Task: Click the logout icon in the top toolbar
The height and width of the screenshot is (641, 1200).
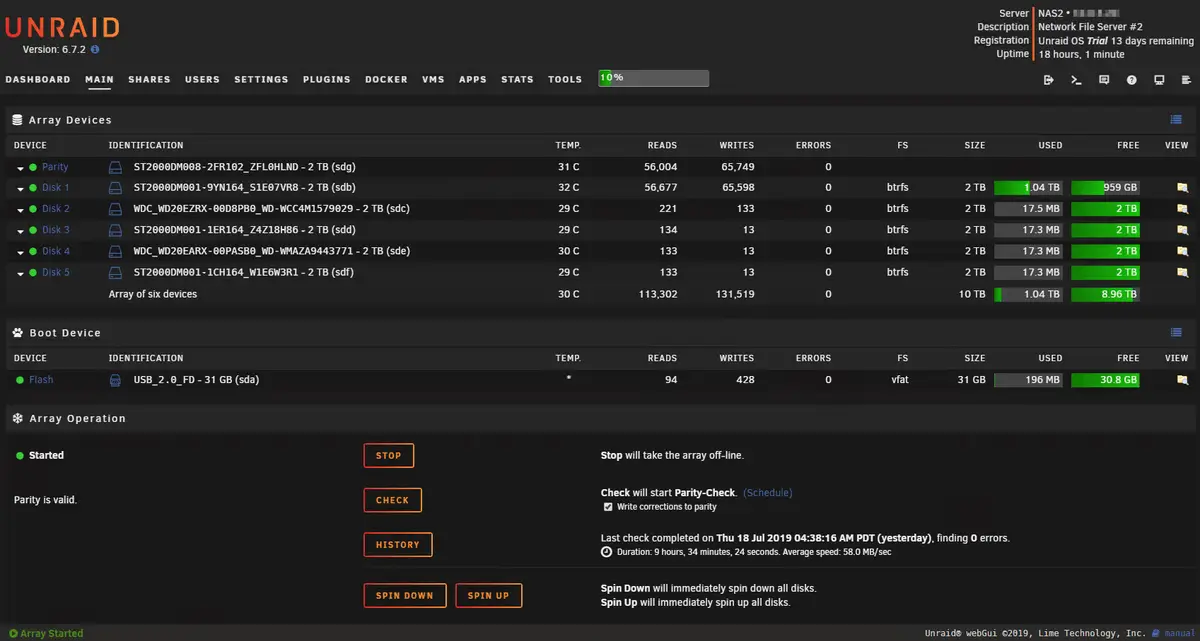Action: [x=1048, y=80]
